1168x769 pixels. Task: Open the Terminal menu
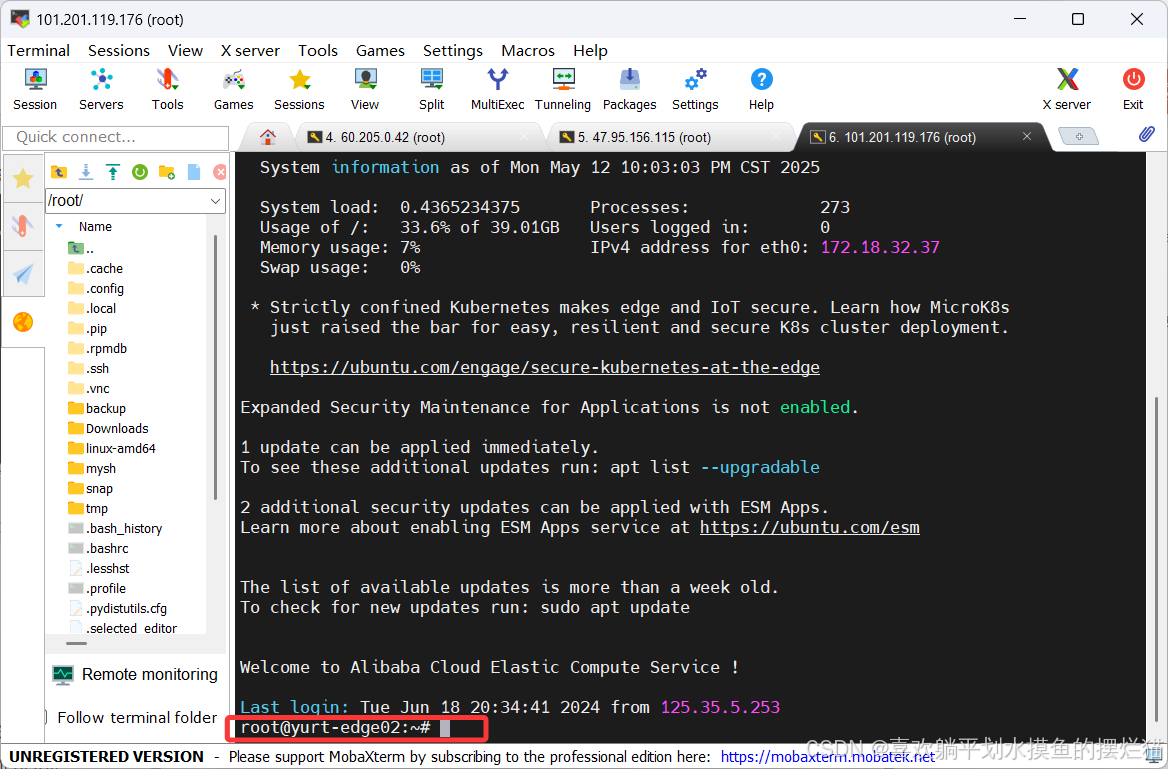[x=39, y=51]
